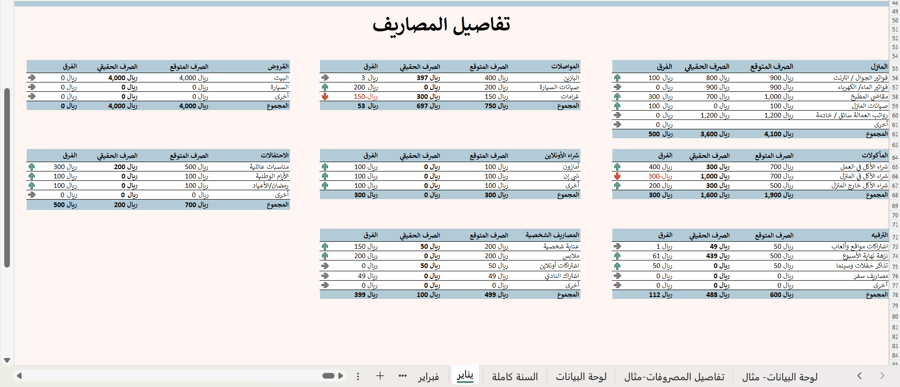900x387 pixels.
Task: Click the gray arrow in مصاريف سفر row
Action: pyautogui.click(x=618, y=276)
